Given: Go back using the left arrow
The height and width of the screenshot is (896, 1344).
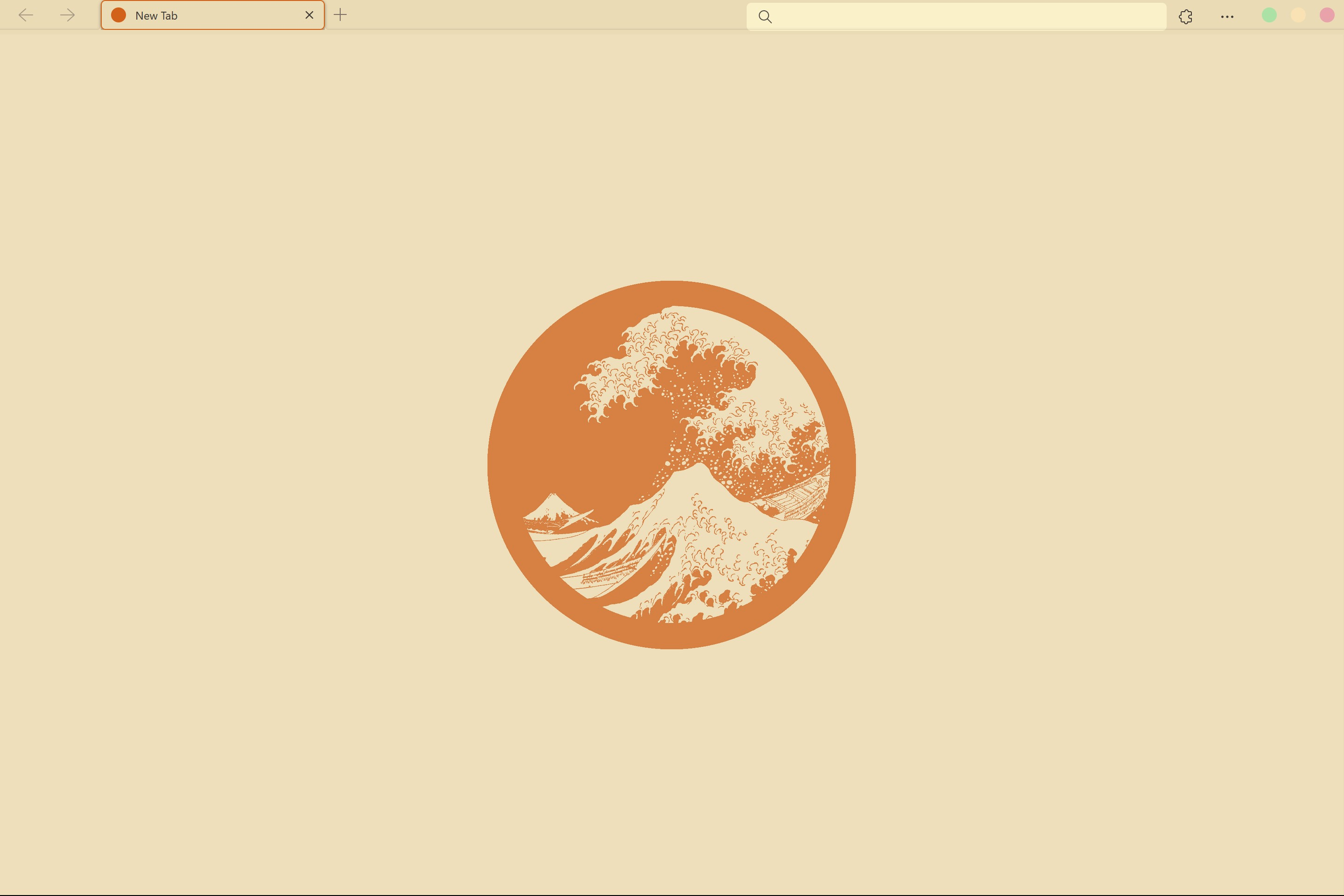Looking at the screenshot, I should point(26,15).
